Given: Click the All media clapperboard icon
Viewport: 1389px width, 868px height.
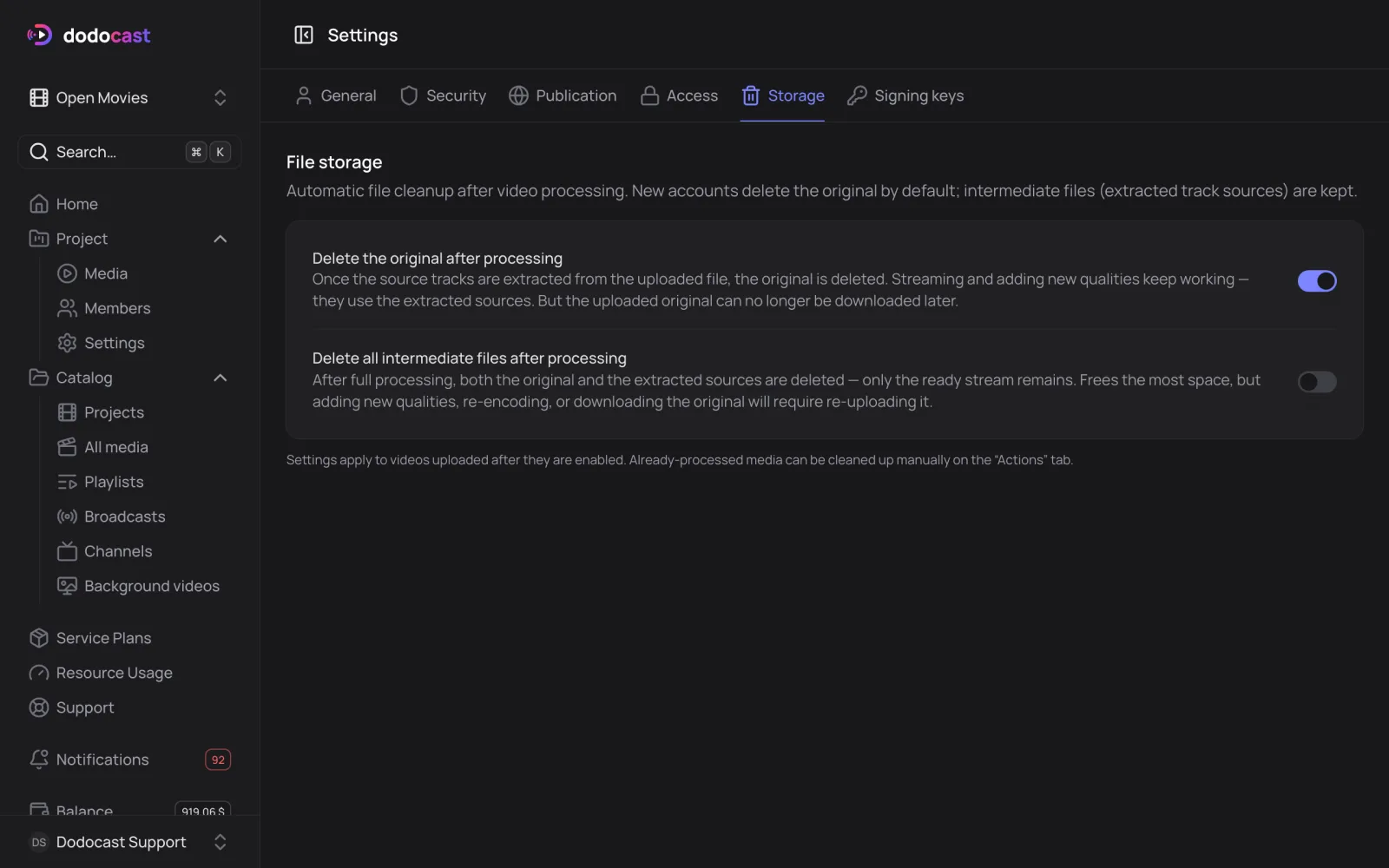Looking at the screenshot, I should coord(67,447).
